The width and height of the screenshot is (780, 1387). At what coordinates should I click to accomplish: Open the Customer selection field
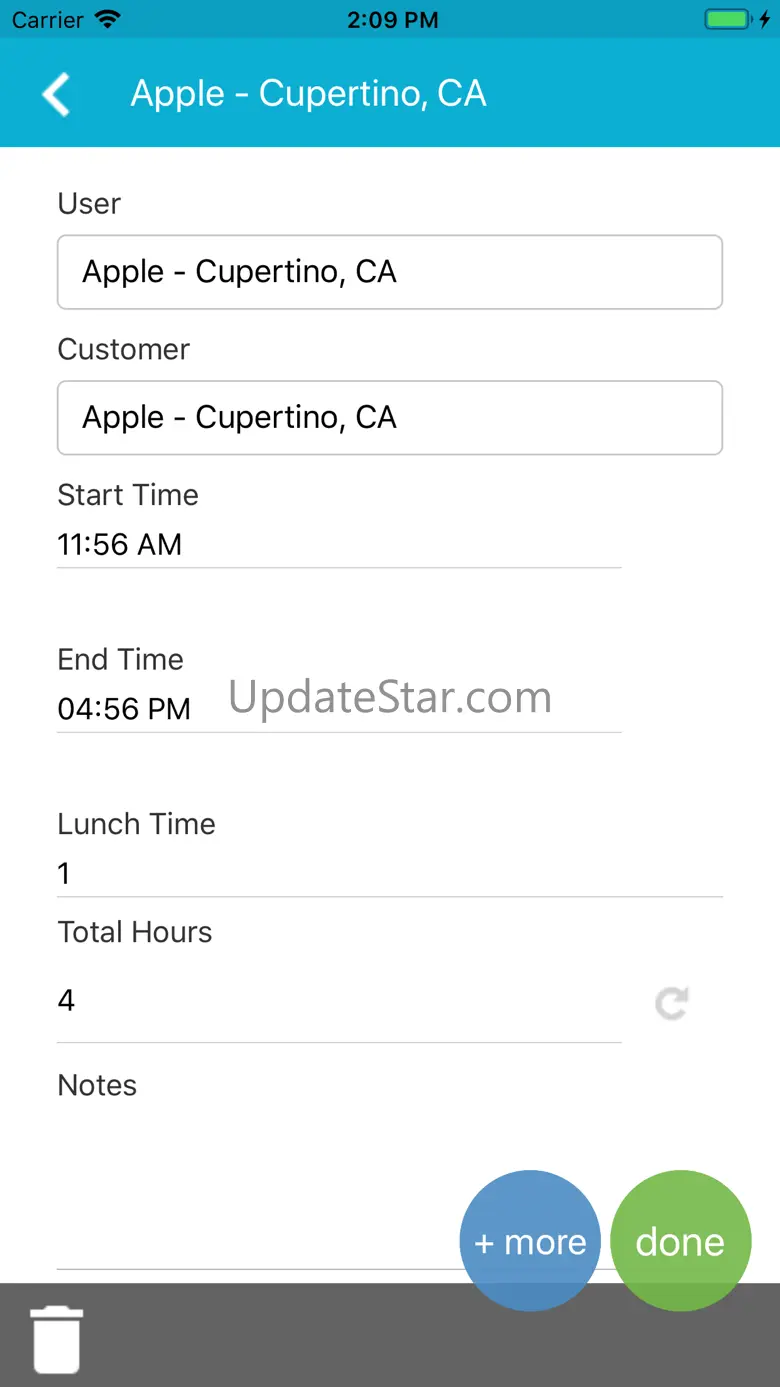point(389,418)
